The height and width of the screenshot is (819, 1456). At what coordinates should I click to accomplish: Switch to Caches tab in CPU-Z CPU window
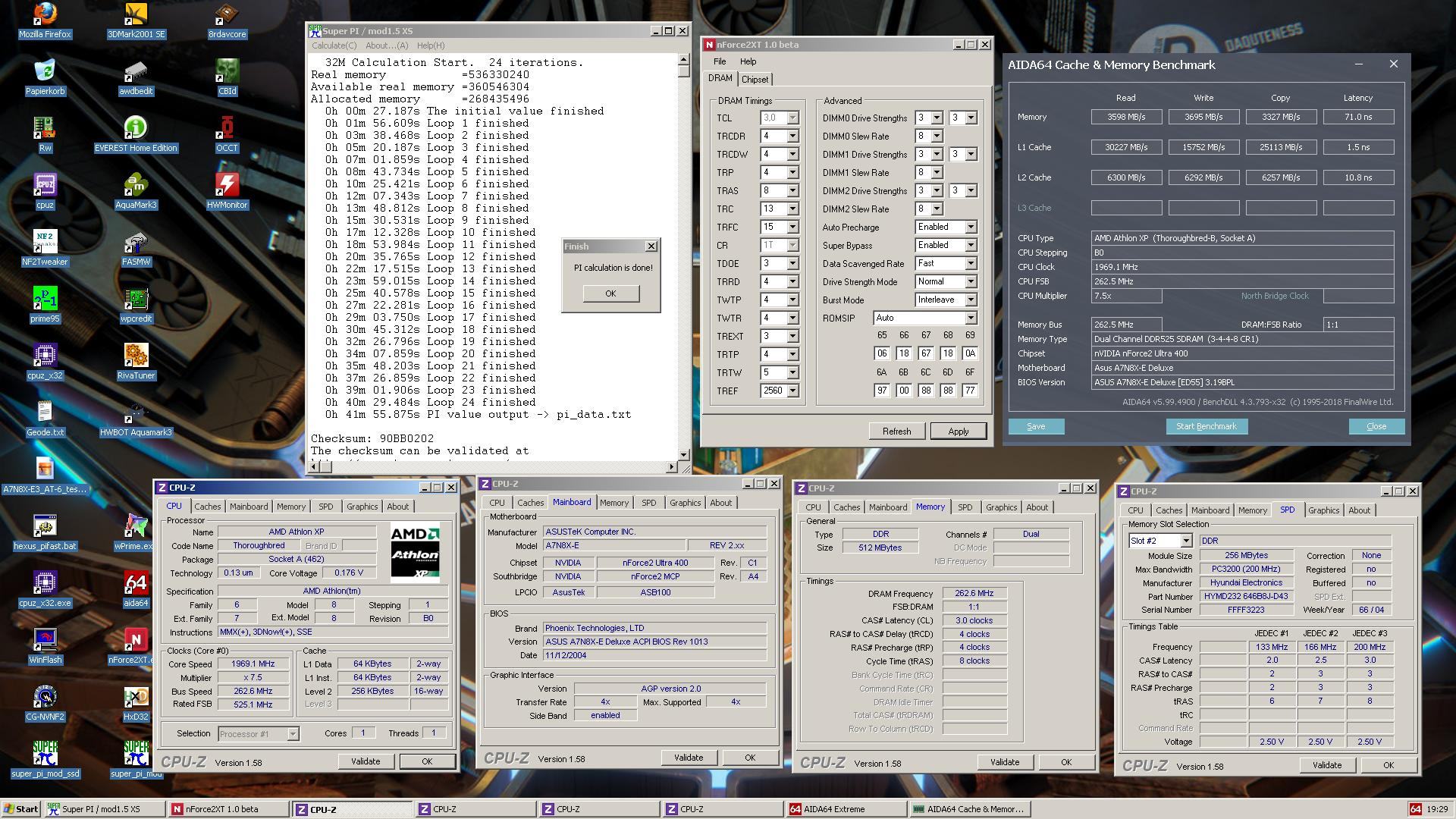207,507
